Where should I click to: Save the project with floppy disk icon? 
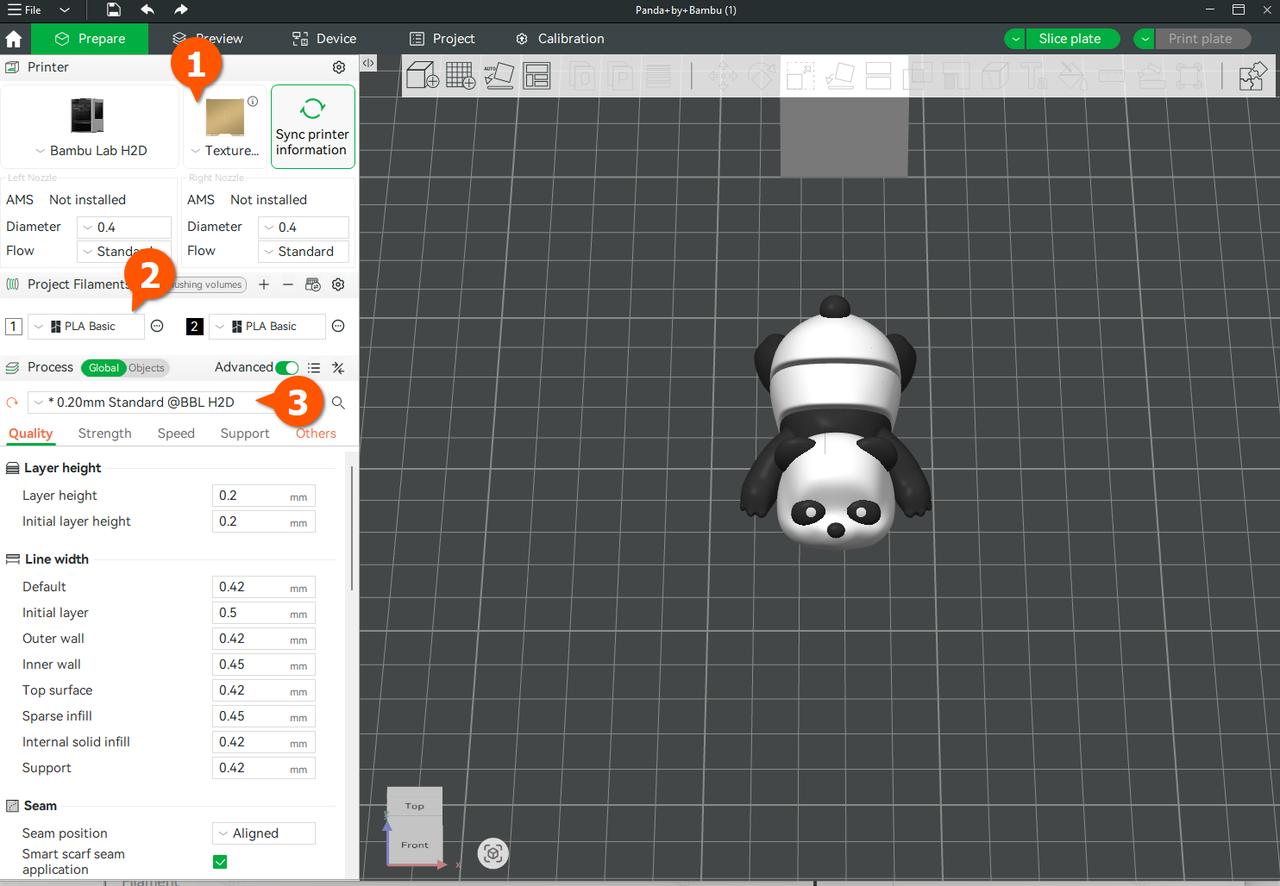[x=114, y=10]
